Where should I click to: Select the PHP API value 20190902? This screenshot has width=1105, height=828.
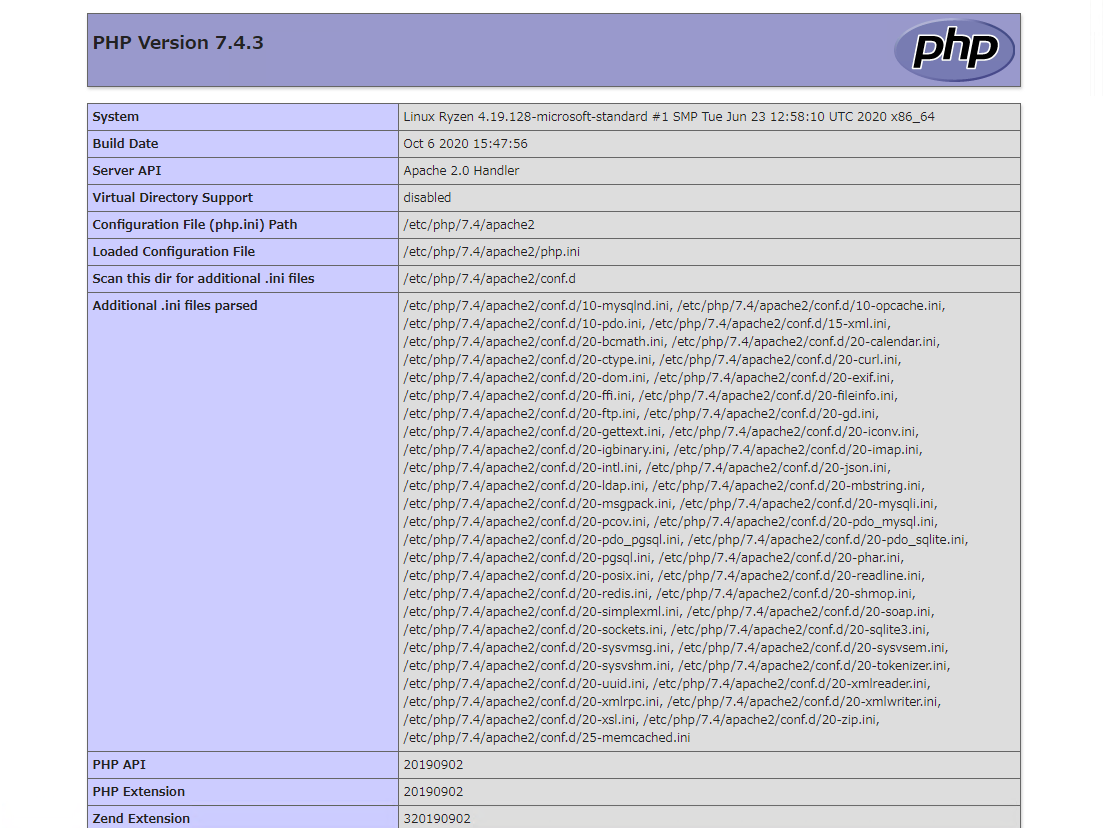[425, 764]
